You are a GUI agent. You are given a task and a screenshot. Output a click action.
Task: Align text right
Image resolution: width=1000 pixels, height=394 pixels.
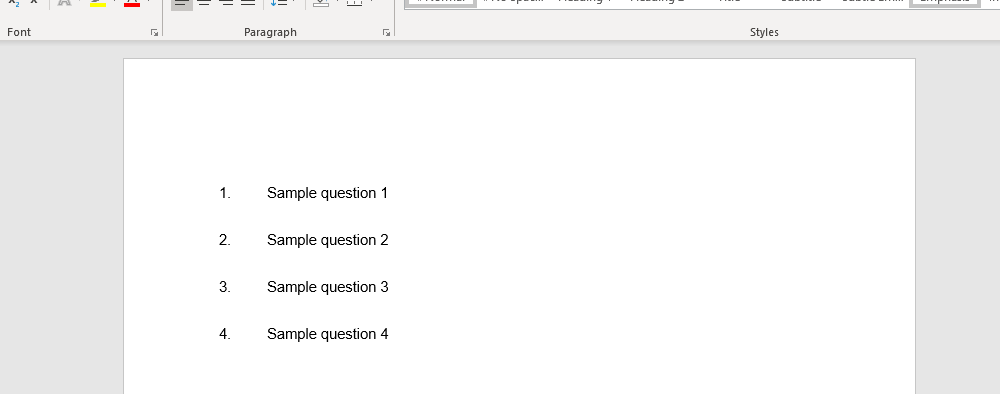[226, 4]
